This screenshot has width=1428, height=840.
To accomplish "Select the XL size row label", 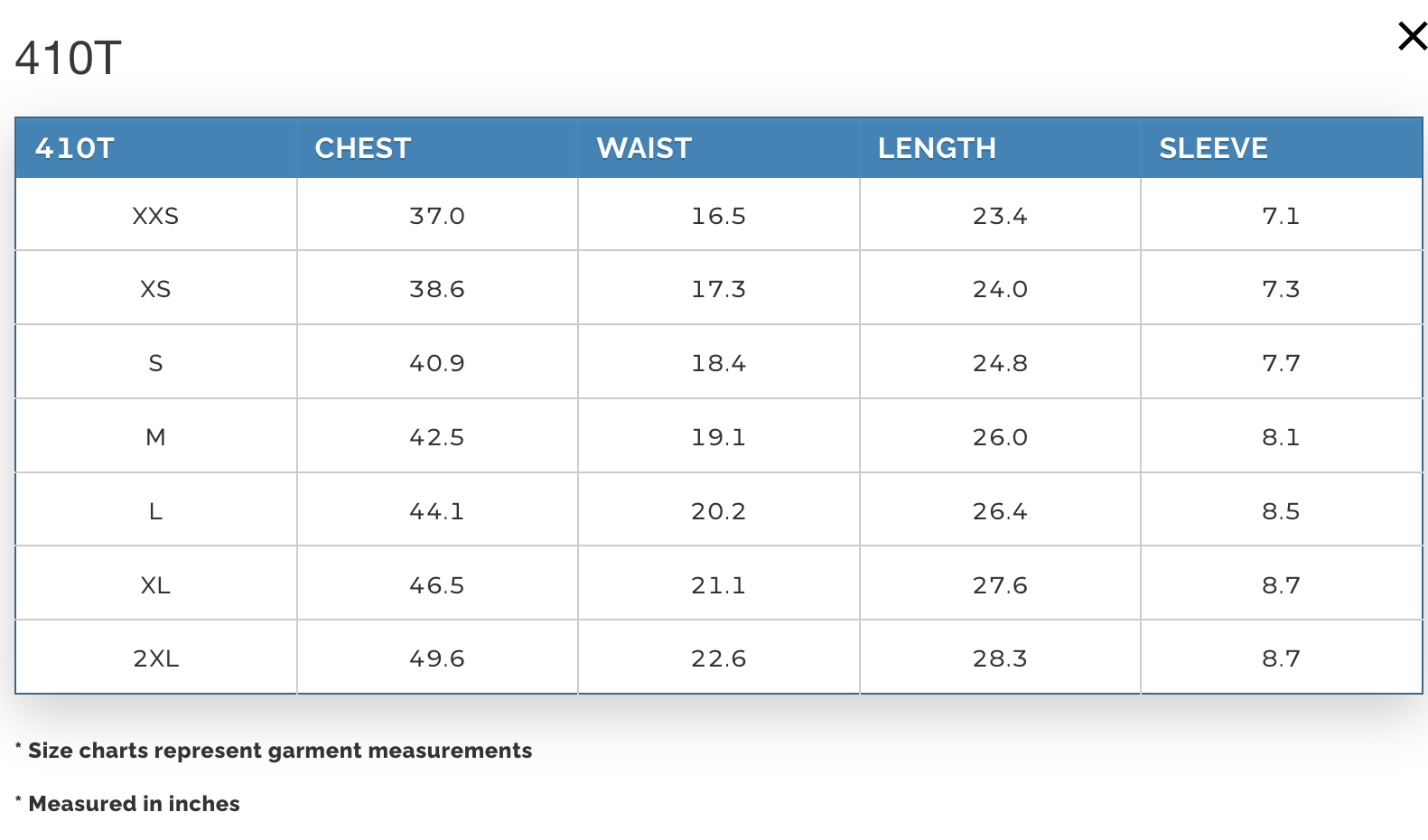I will tap(155, 585).
